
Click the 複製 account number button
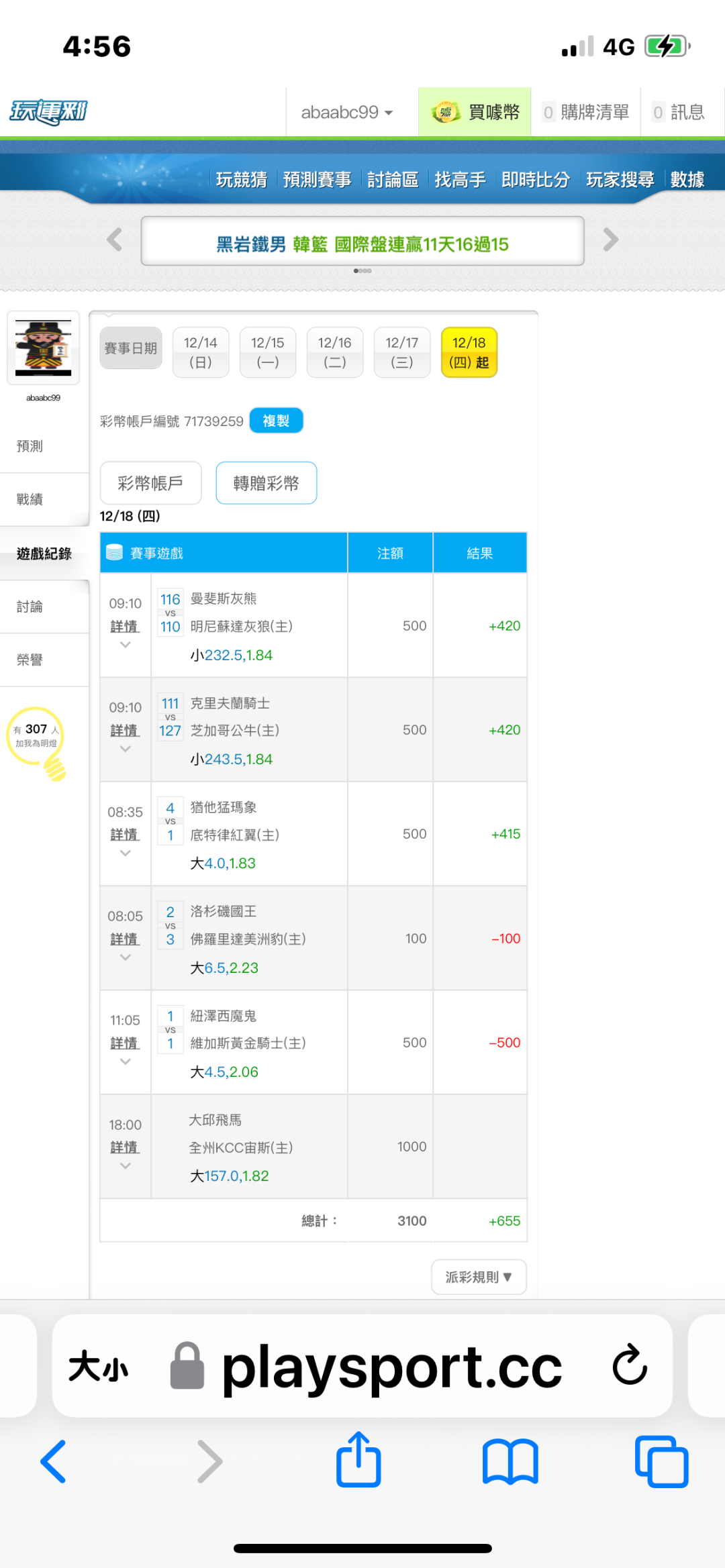coord(276,421)
